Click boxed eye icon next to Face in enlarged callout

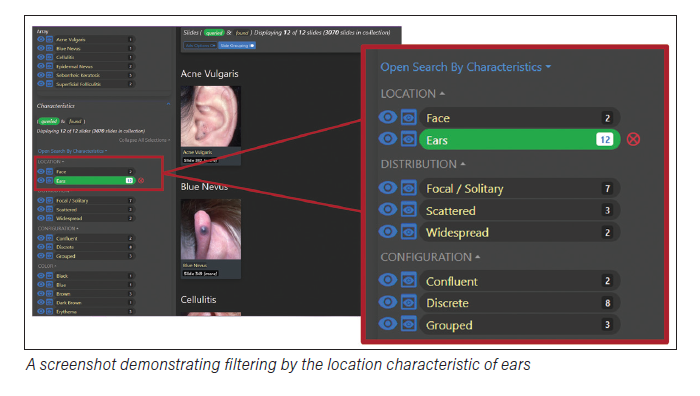point(408,117)
